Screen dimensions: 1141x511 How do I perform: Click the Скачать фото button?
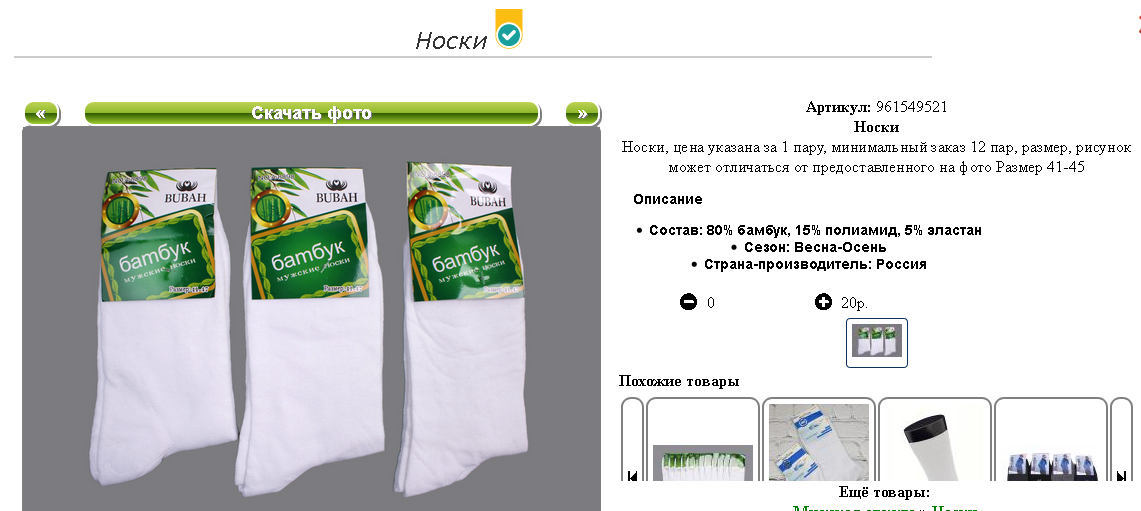coord(311,114)
